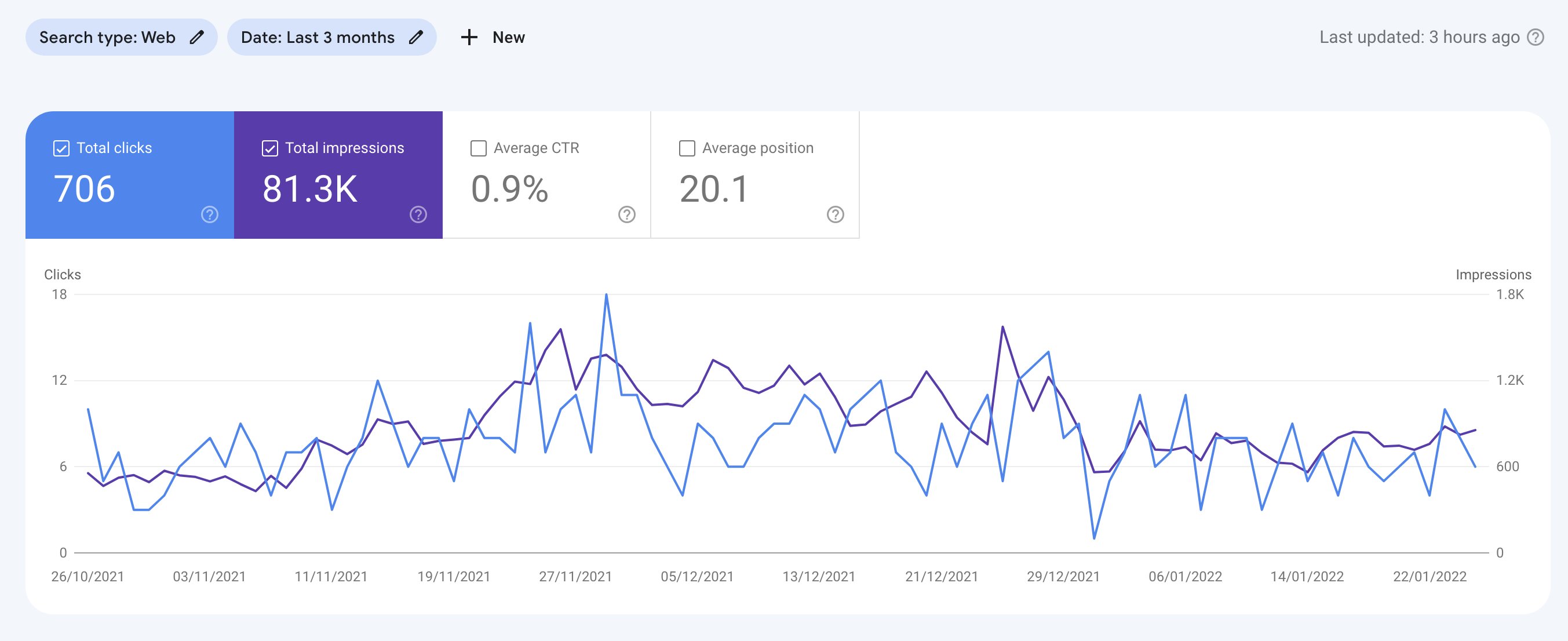Enable the Average position checkbox
The height and width of the screenshot is (641, 1568).
click(x=687, y=147)
